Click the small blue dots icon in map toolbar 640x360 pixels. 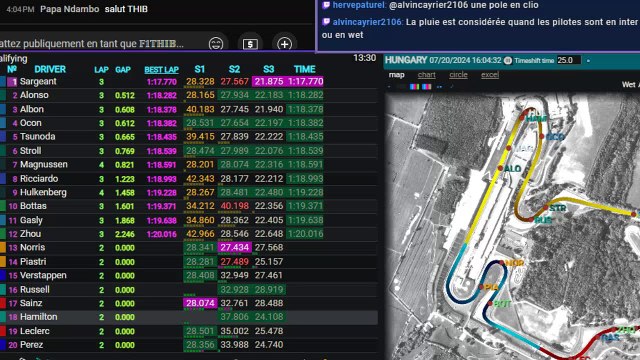[439, 87]
